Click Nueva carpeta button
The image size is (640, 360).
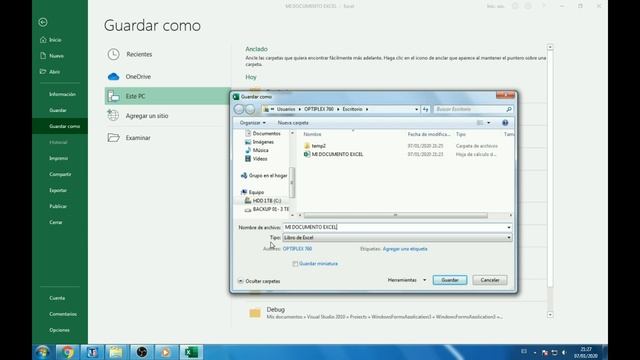point(293,123)
